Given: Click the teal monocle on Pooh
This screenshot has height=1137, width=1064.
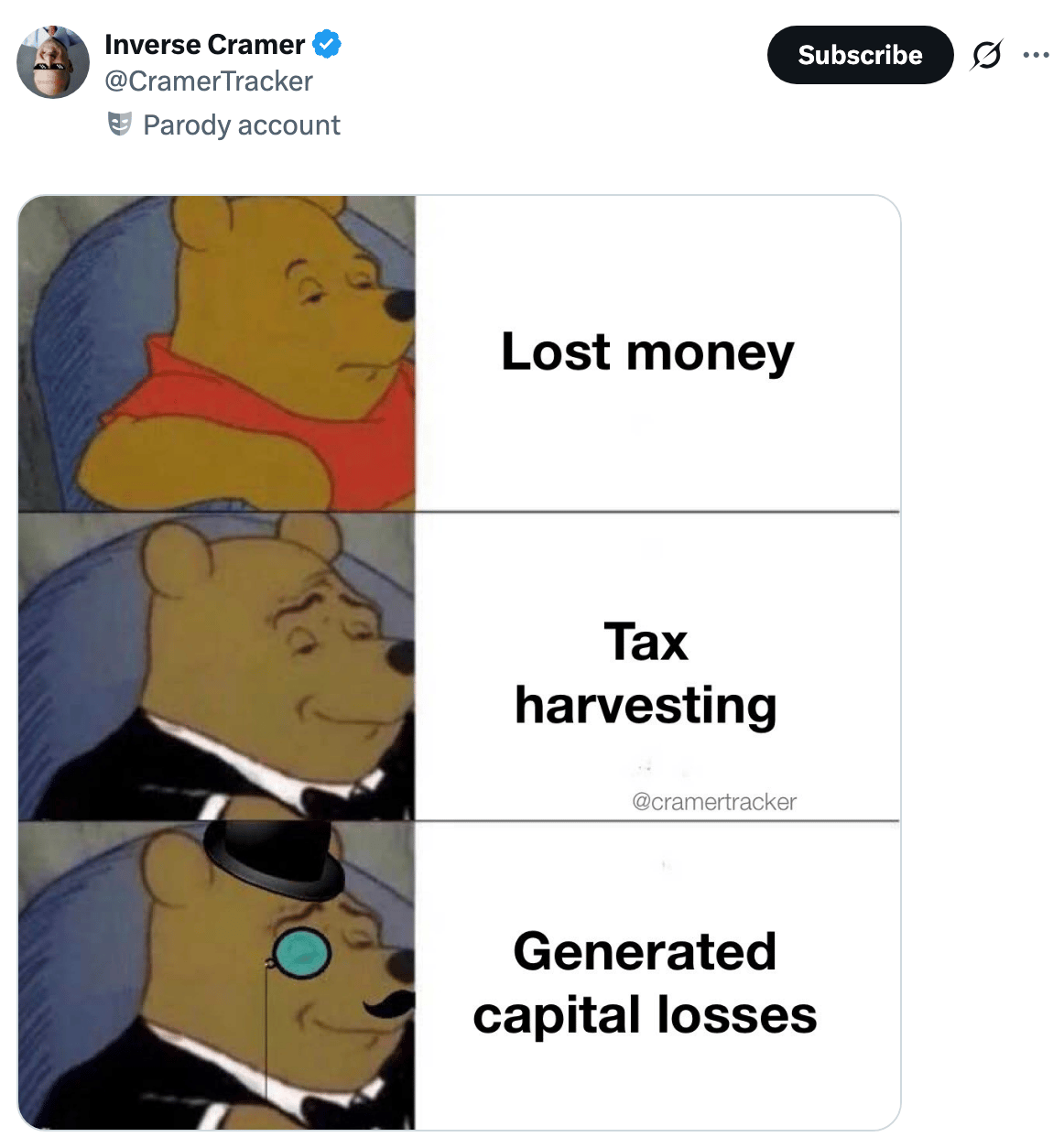Looking at the screenshot, I should [301, 953].
